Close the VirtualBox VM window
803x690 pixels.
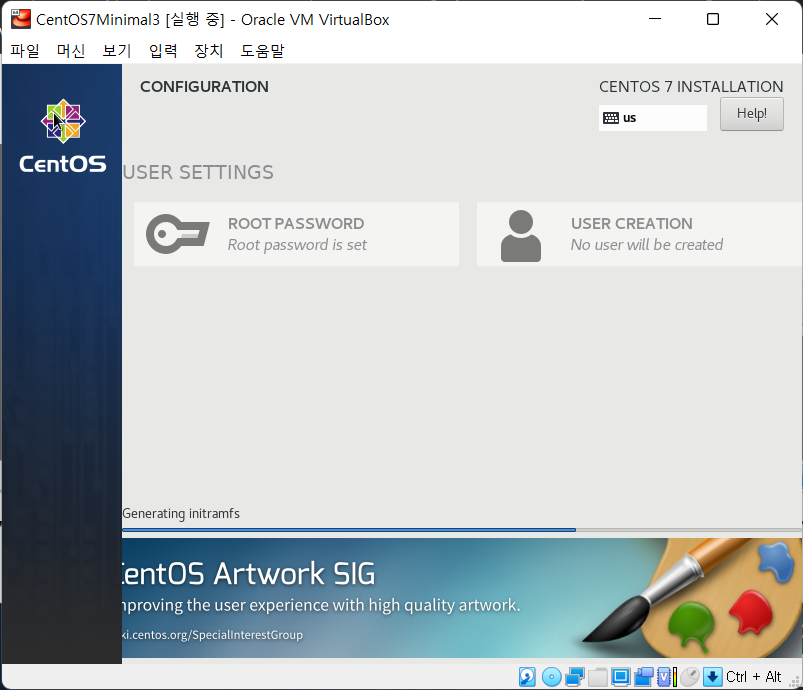(772, 19)
